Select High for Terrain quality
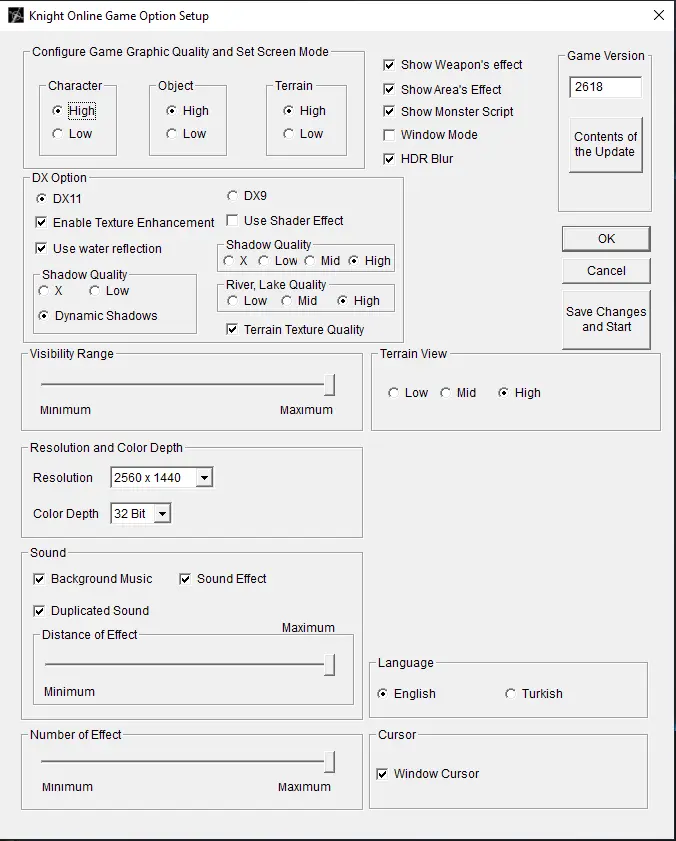Viewport: 676px width, 841px height. tap(288, 110)
